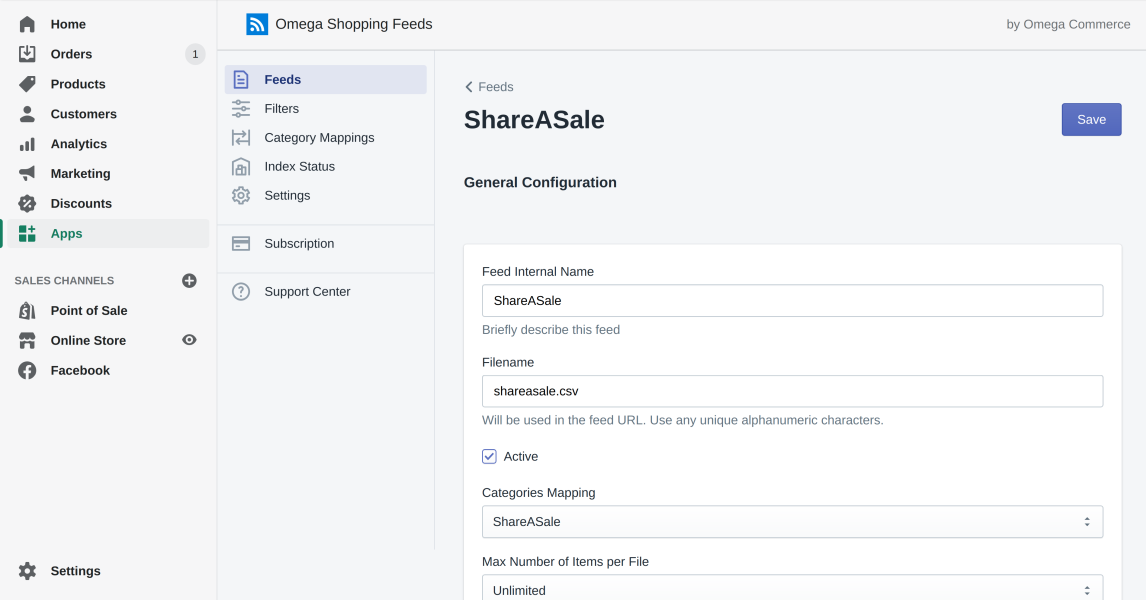
Task: Open the Categories Mapping dropdown
Action: 792,522
